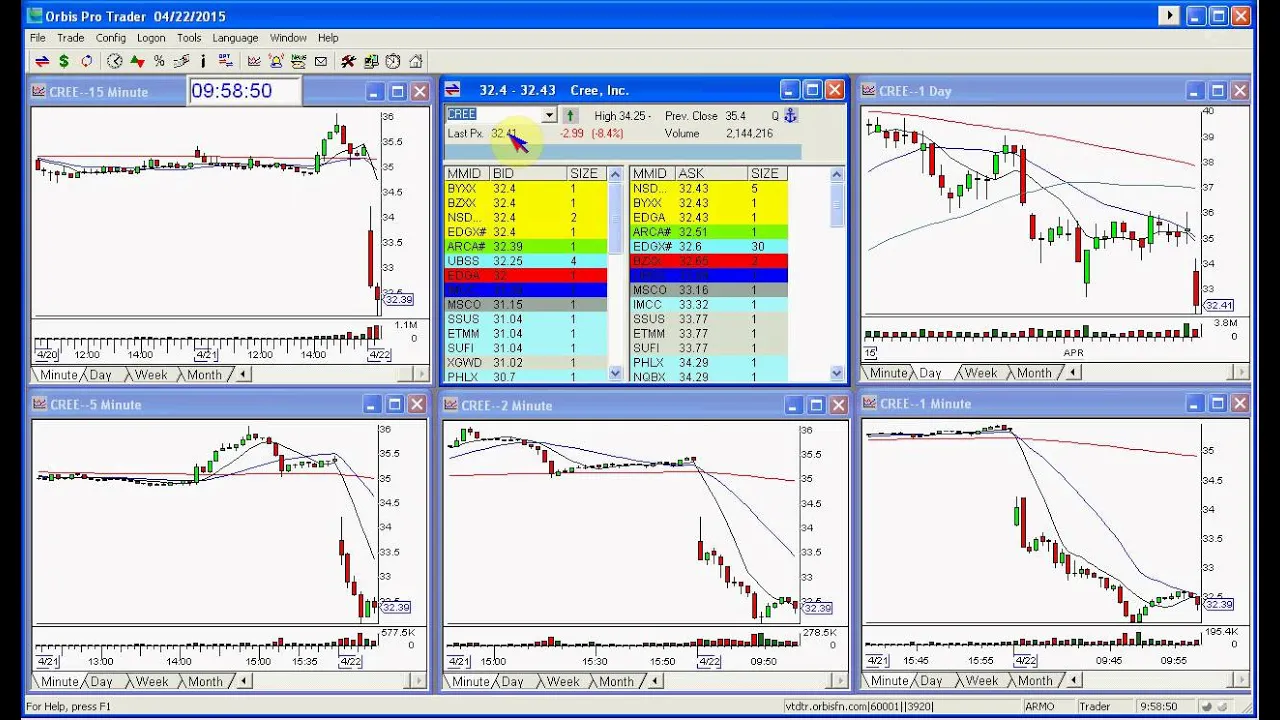Select Week tab in CREE--1 Day chart
1280x720 pixels.
[x=980, y=373]
